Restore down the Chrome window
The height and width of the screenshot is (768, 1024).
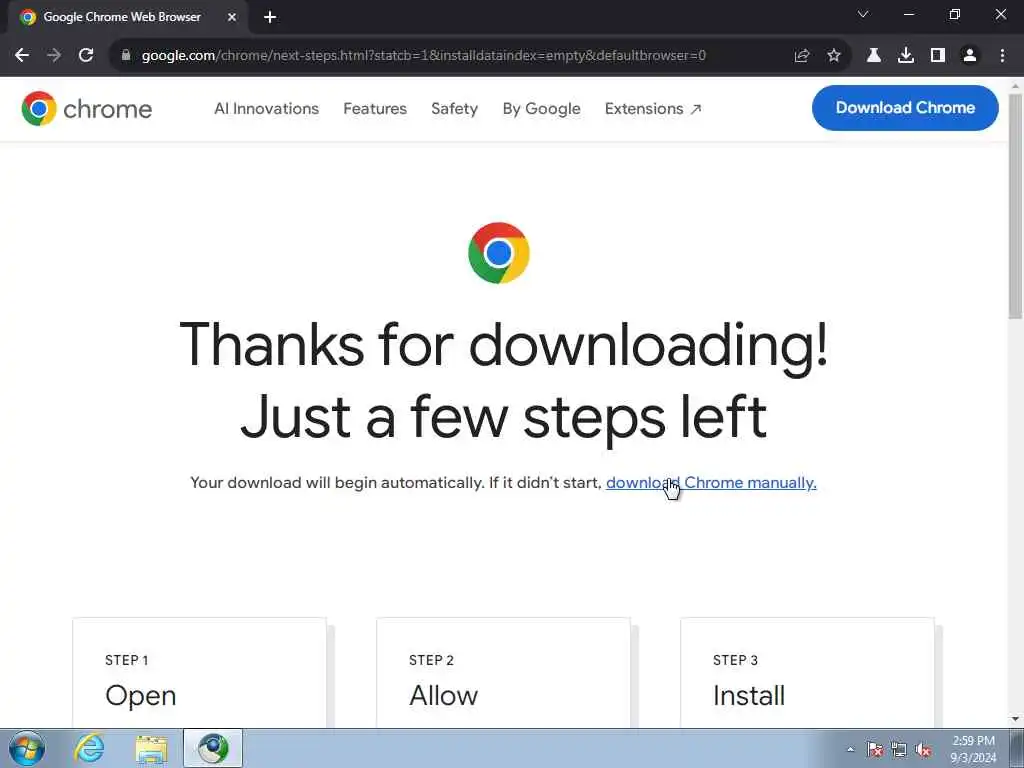point(955,14)
